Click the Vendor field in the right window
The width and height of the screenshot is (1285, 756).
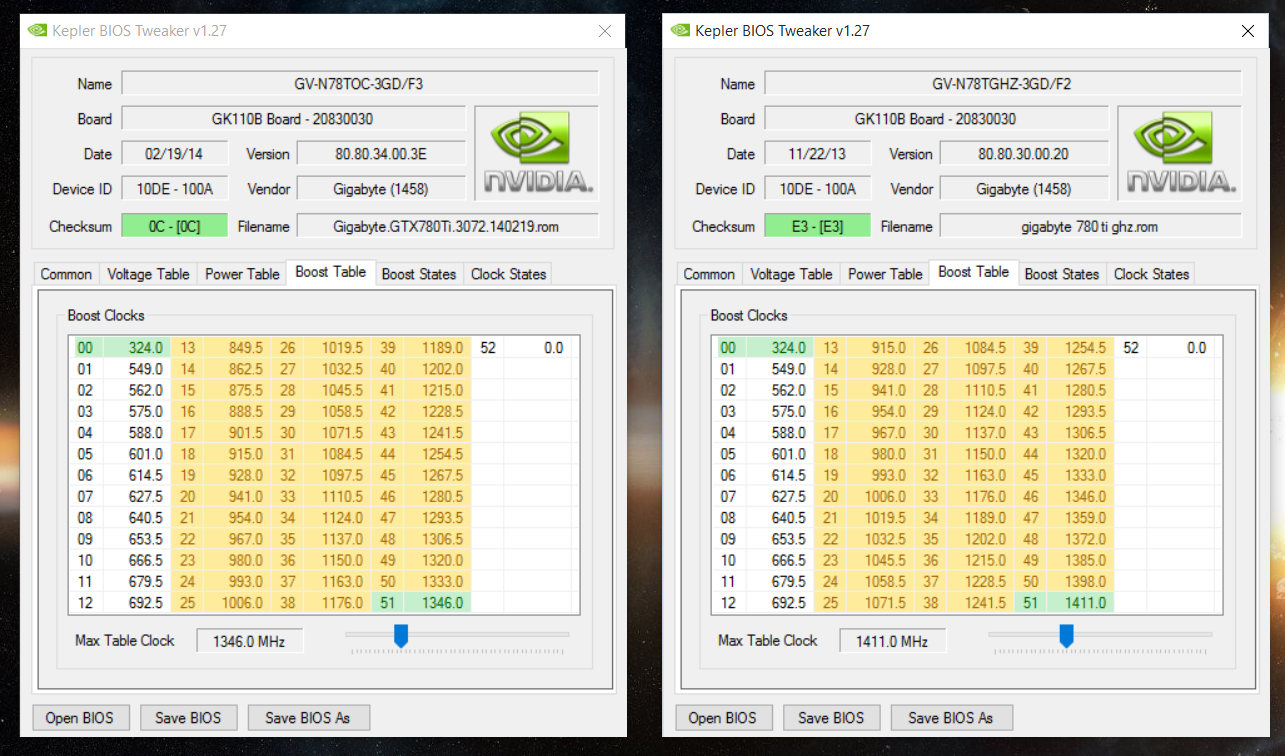[x=1025, y=189]
